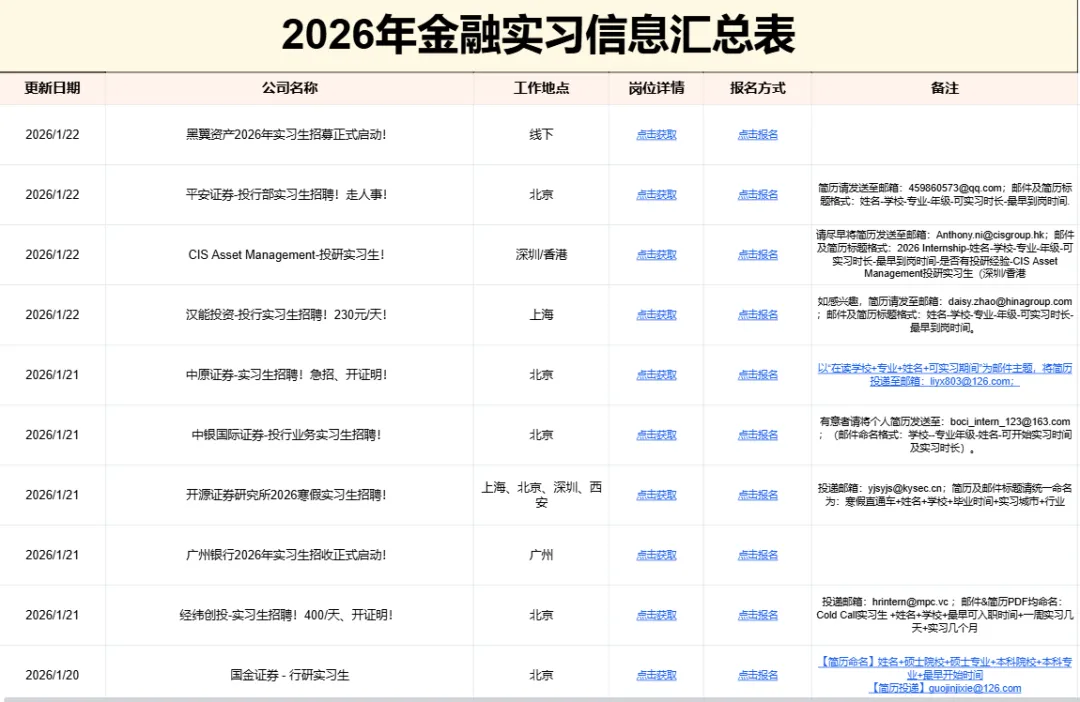Select cell 中原证券-实习生招聘!急招、开证明!

pyautogui.click(x=289, y=375)
